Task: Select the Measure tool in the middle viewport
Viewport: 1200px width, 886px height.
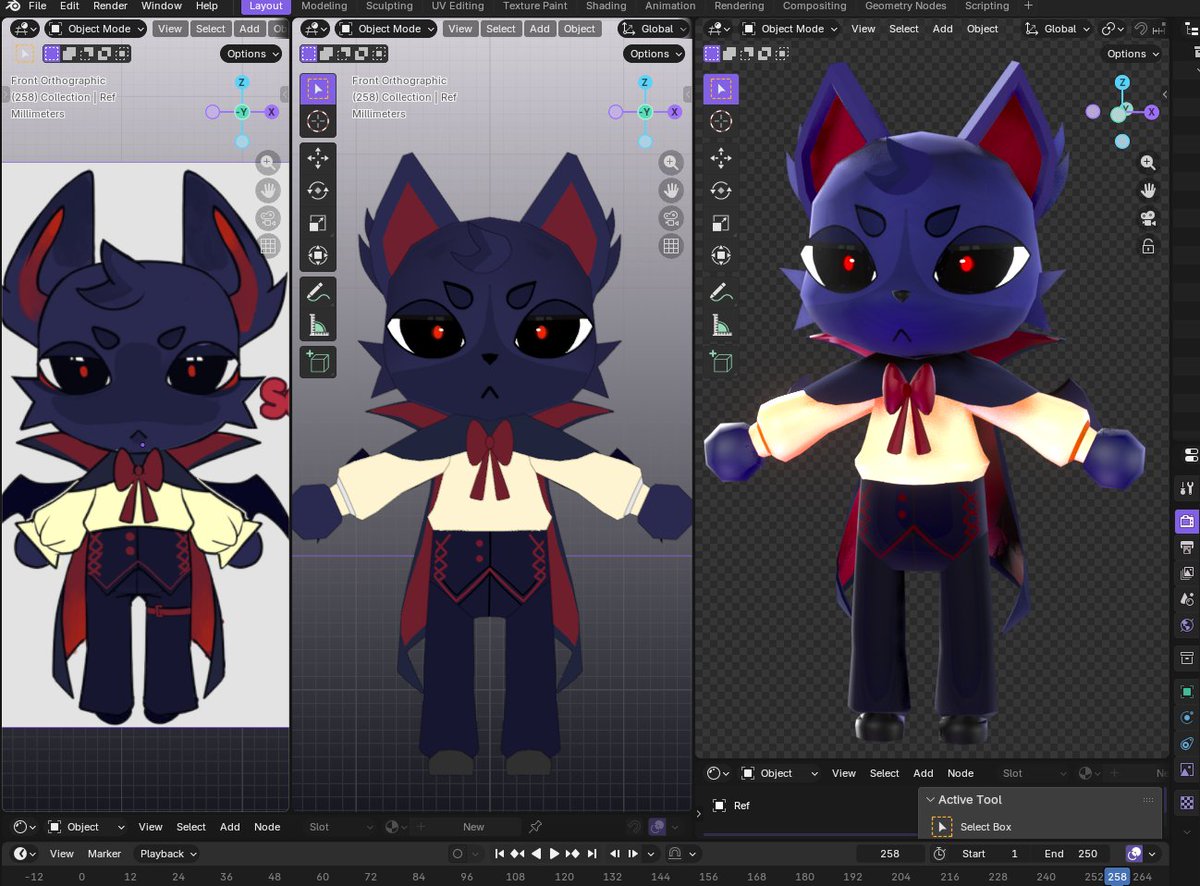Action: click(x=318, y=325)
